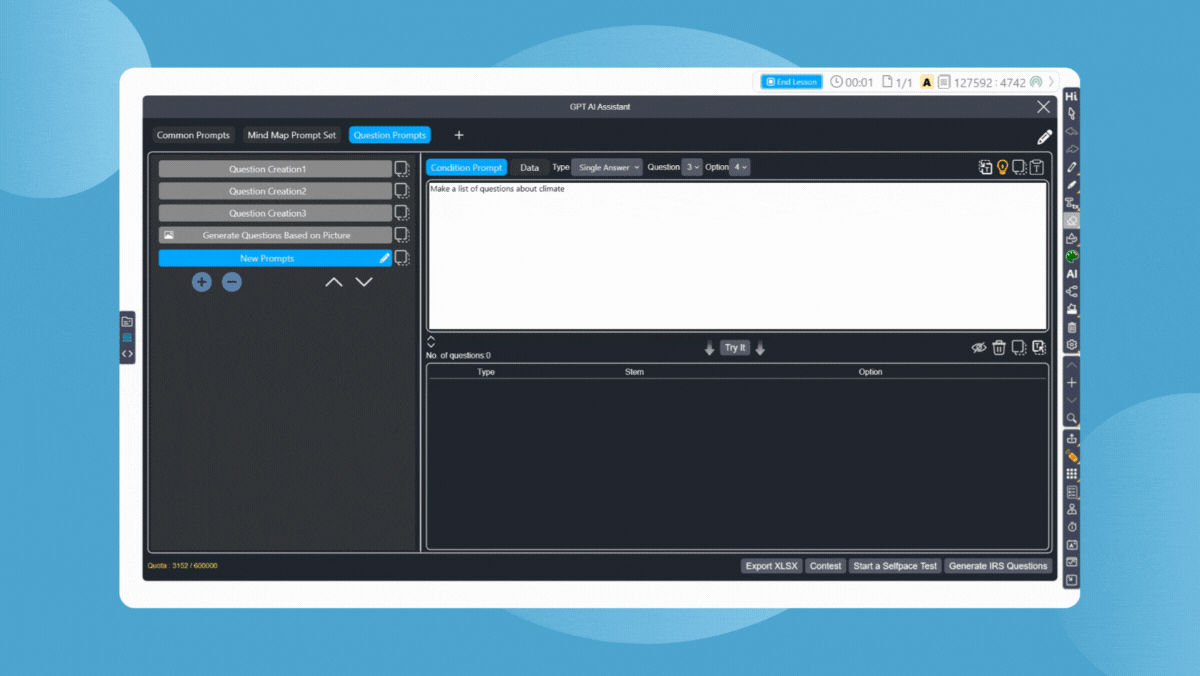
Task: Click the magnifier search icon on sidebar
Action: [1072, 418]
